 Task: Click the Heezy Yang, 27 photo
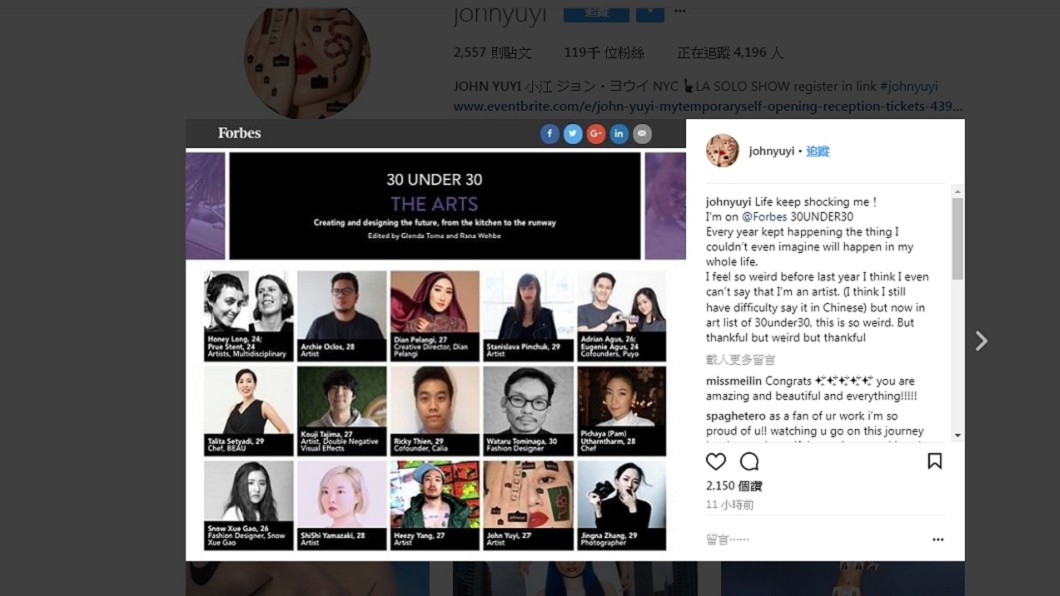pyautogui.click(x=435, y=505)
